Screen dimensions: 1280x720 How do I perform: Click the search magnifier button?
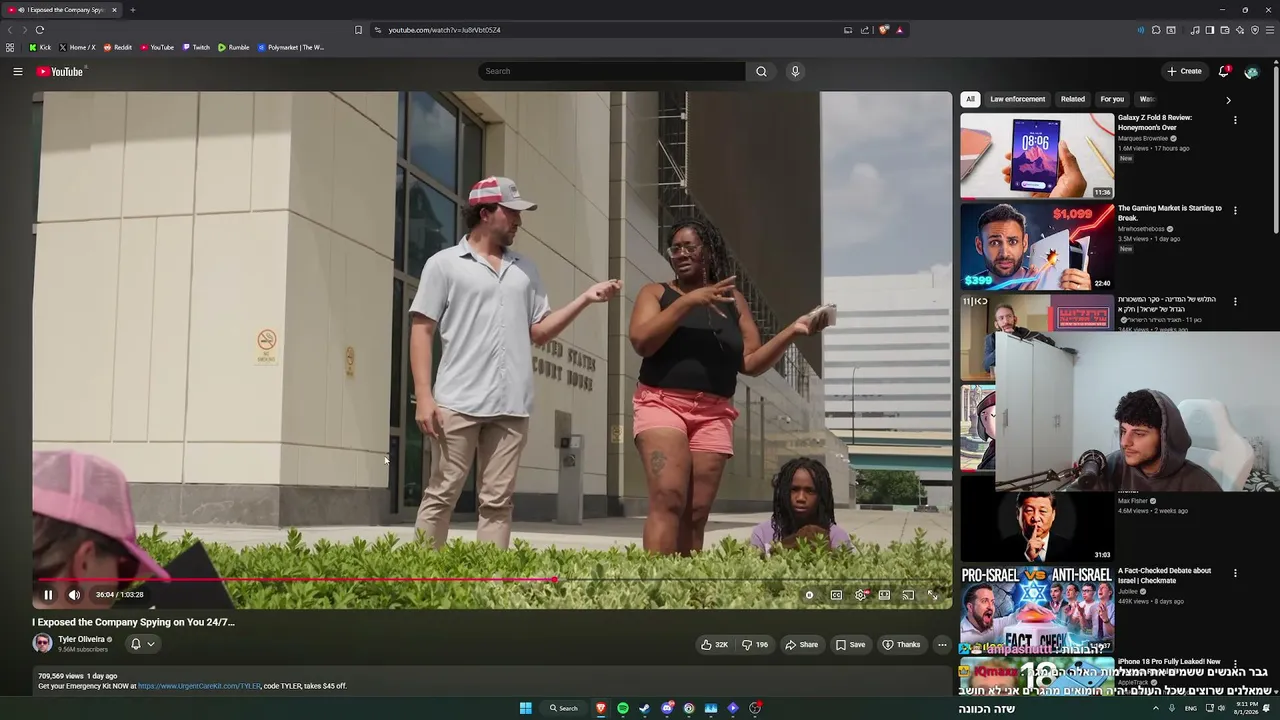[761, 71]
